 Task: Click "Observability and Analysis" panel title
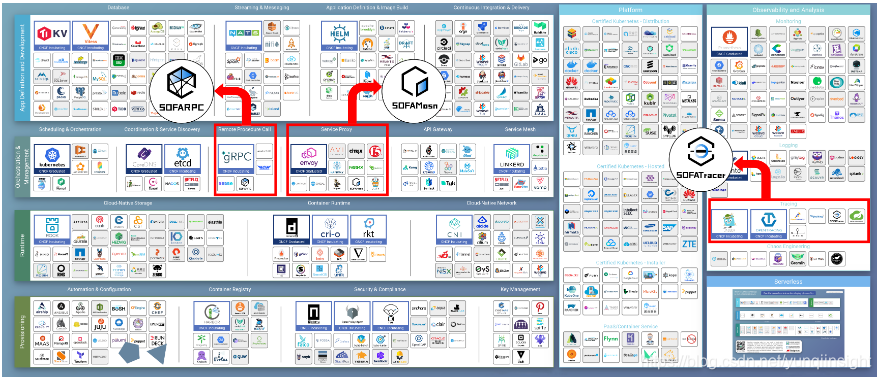pyautogui.click(x=788, y=10)
